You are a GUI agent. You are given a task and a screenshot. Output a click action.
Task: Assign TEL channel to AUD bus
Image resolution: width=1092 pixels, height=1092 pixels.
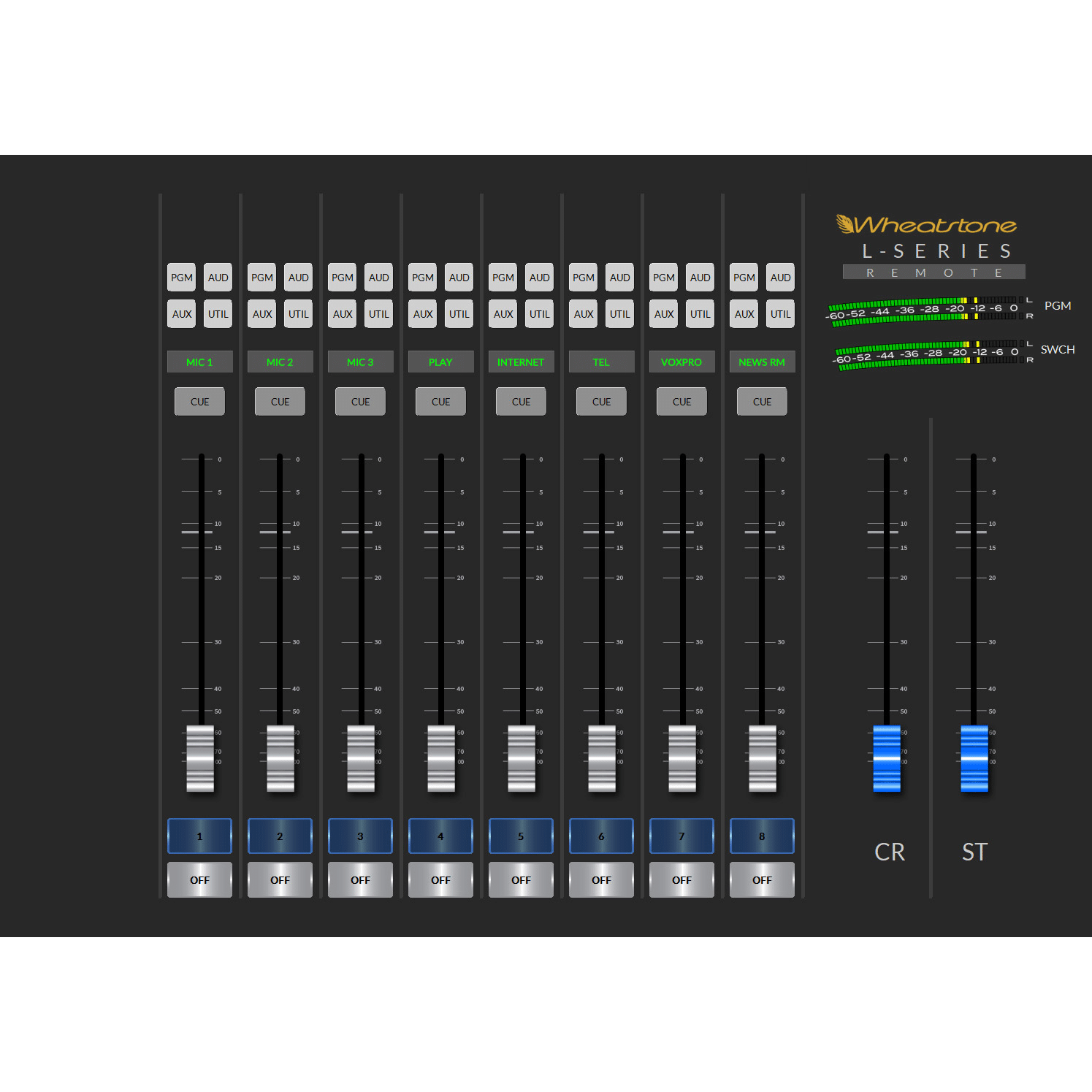tap(619, 278)
